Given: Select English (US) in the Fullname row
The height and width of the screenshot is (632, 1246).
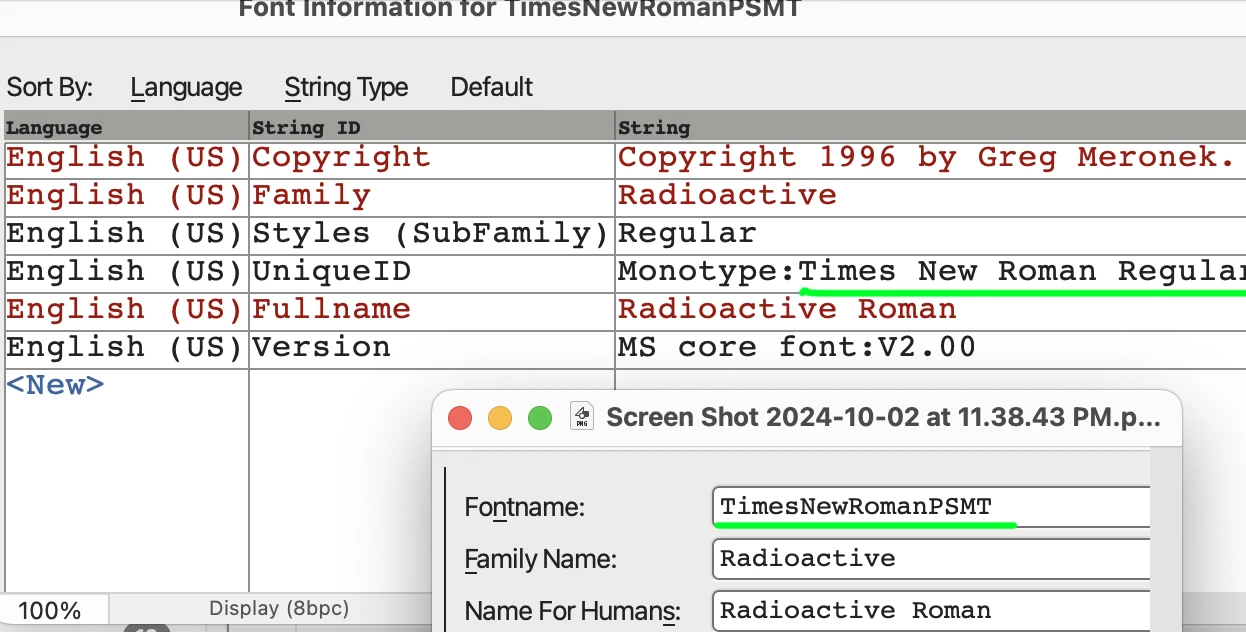Looking at the screenshot, I should click(126, 309).
